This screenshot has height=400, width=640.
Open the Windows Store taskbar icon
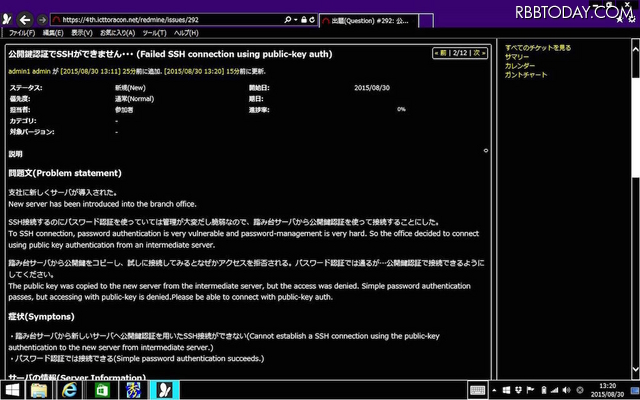(100, 391)
